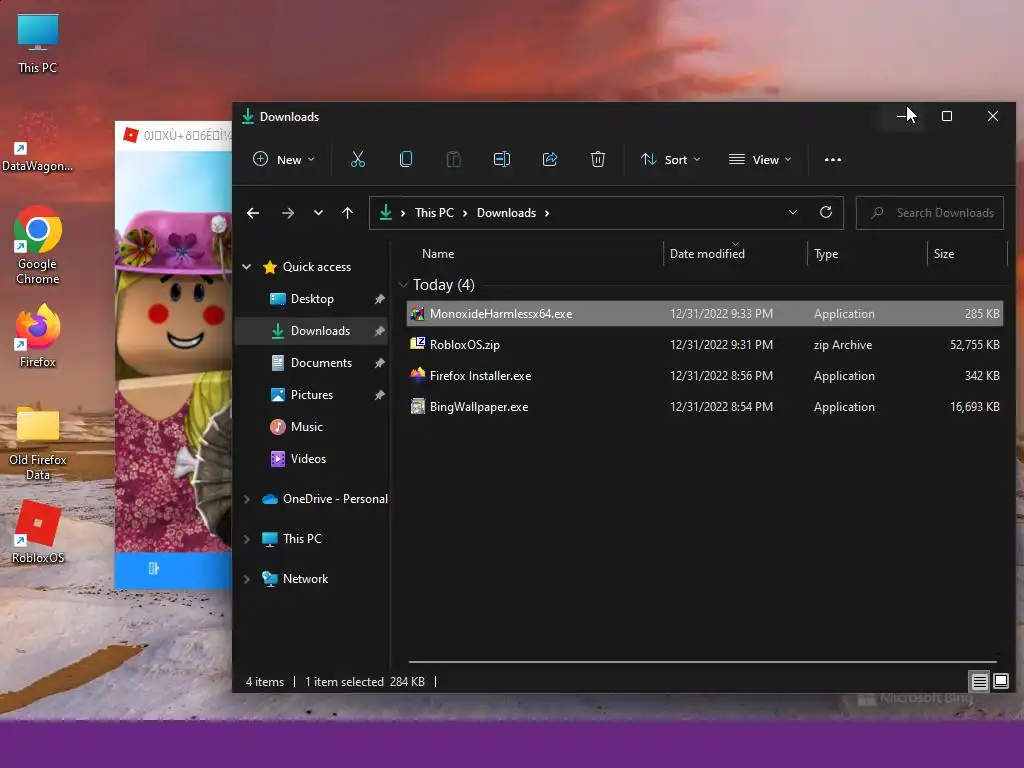Viewport: 1024px width, 768px height.
Task: Open the View dropdown menu
Action: pyautogui.click(x=760, y=159)
